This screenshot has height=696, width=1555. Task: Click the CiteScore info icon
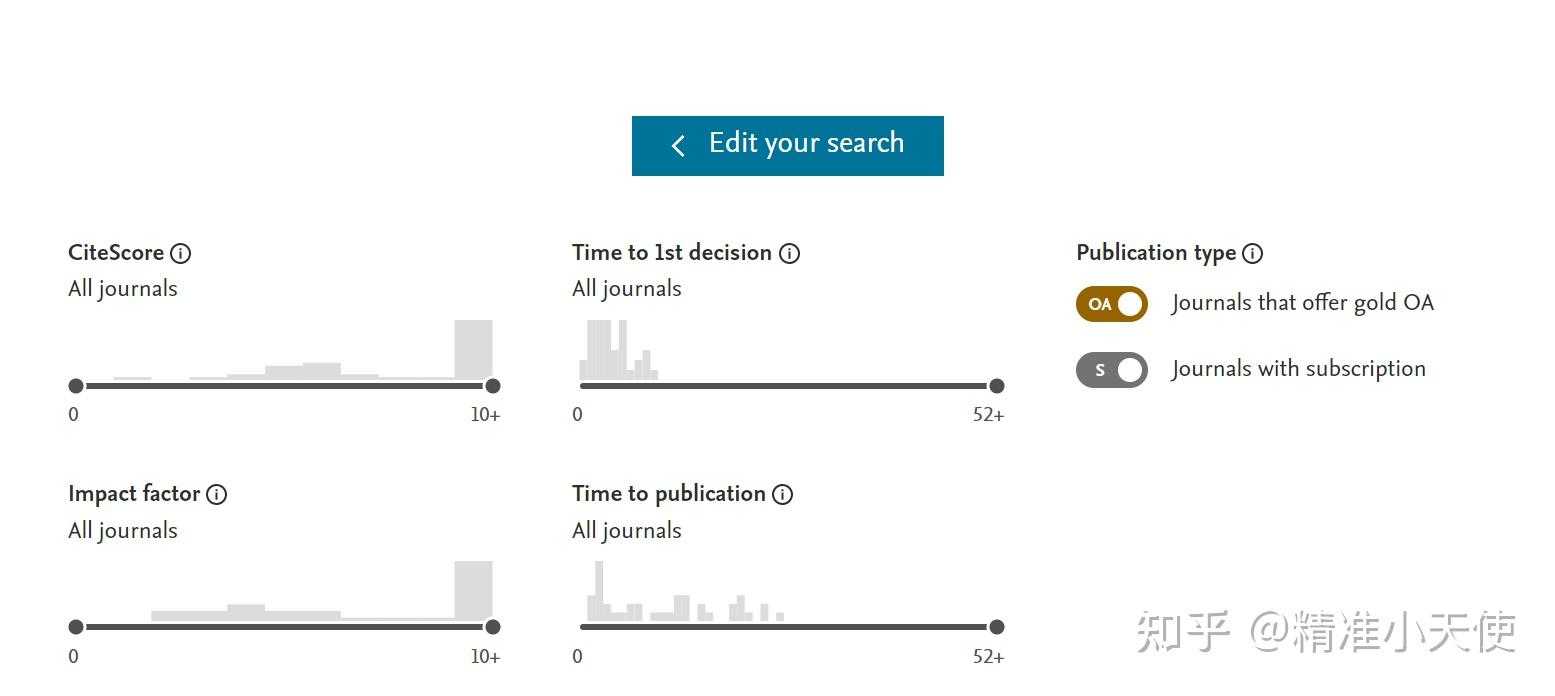tap(180, 253)
